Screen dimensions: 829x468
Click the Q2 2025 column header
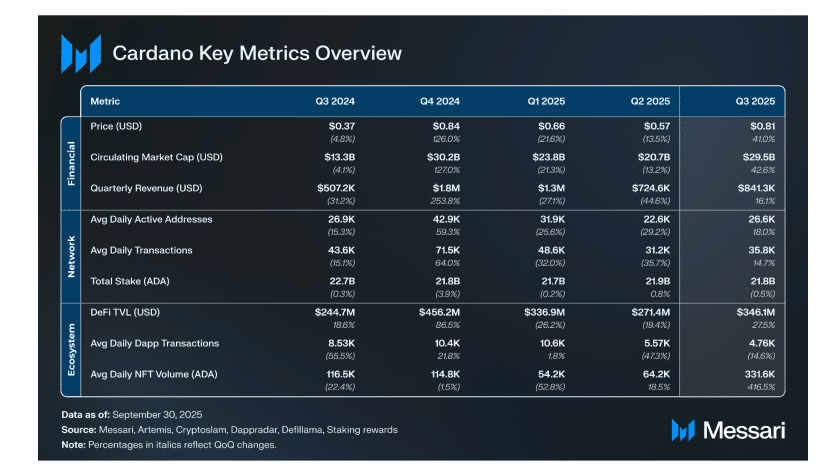tap(649, 101)
